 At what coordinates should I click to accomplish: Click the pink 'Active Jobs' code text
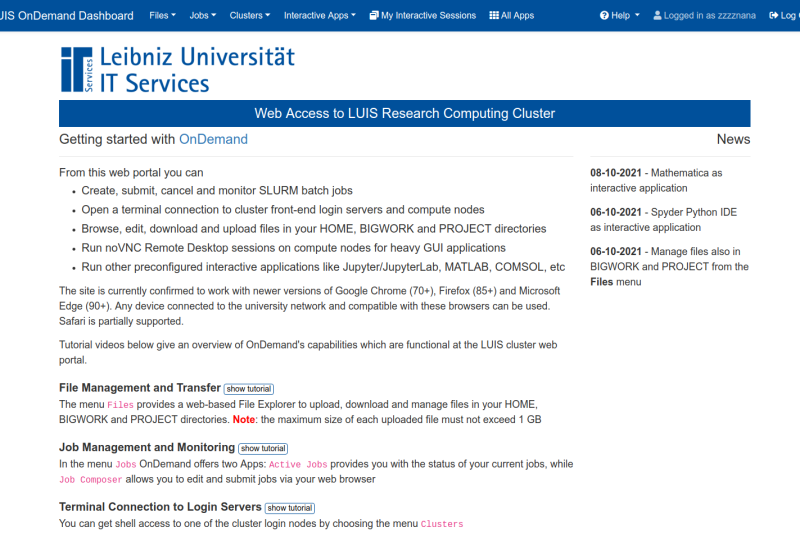pyautogui.click(x=298, y=465)
